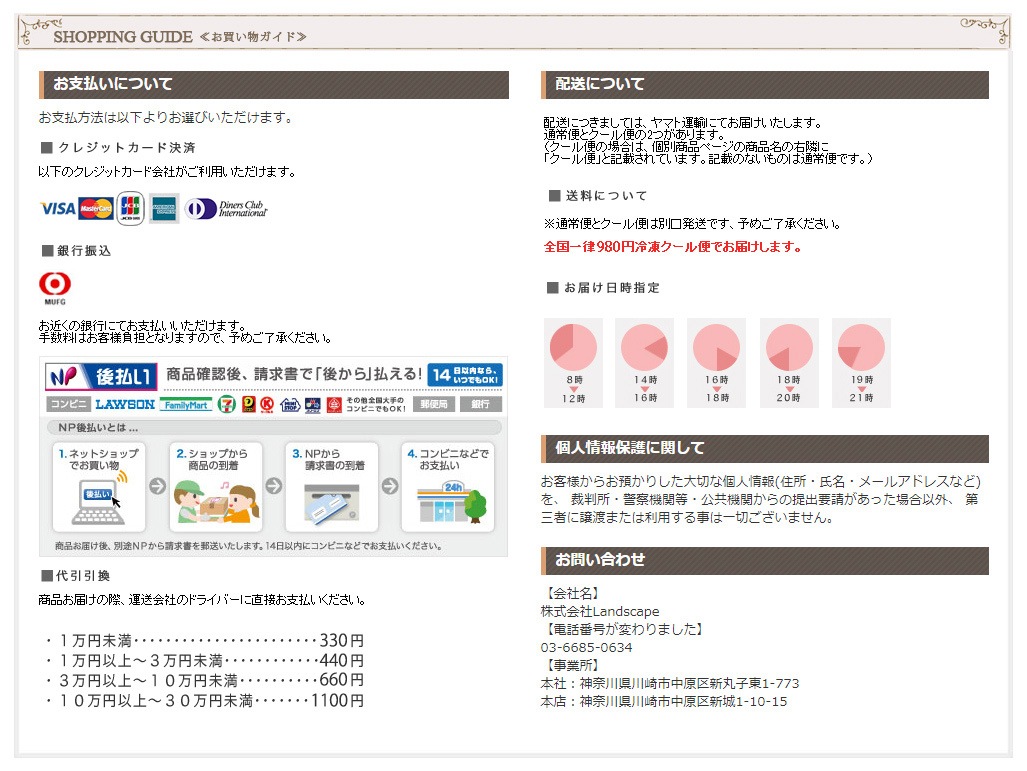Select the 8時-12時 delivery time clock
The width and height of the screenshot is (1027, 771).
click(x=573, y=362)
